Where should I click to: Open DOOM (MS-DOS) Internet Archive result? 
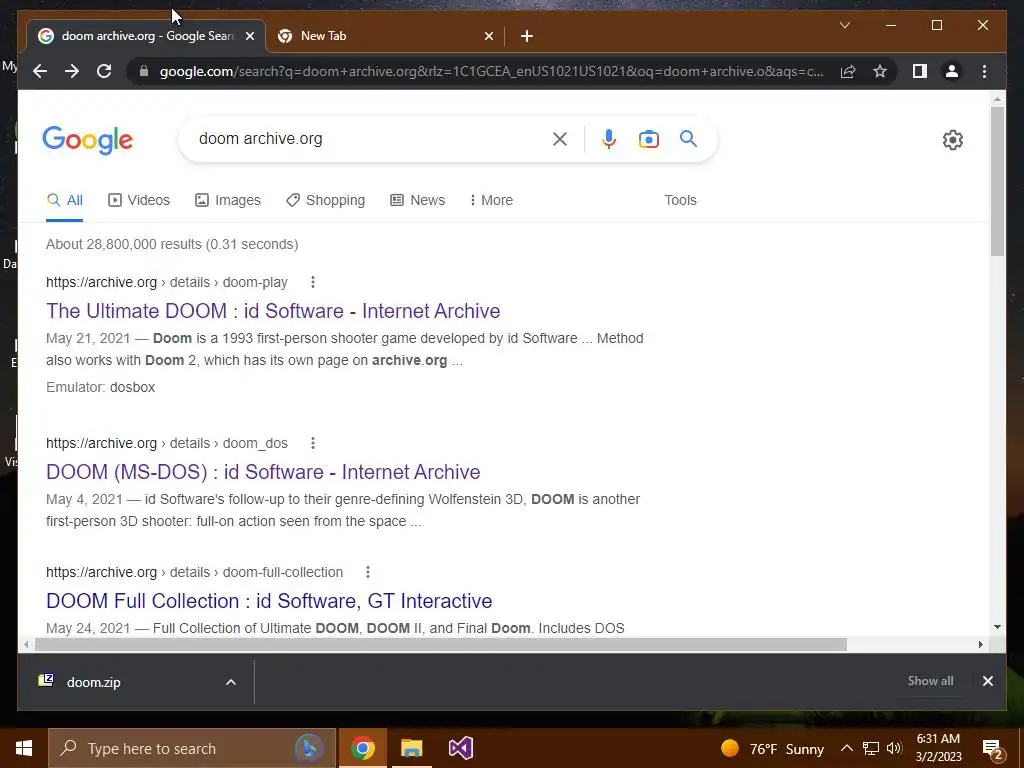[x=263, y=472]
